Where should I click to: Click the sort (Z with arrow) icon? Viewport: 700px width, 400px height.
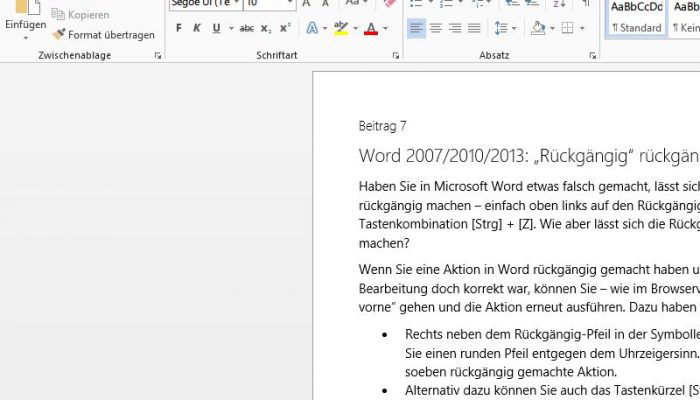pyautogui.click(x=559, y=4)
